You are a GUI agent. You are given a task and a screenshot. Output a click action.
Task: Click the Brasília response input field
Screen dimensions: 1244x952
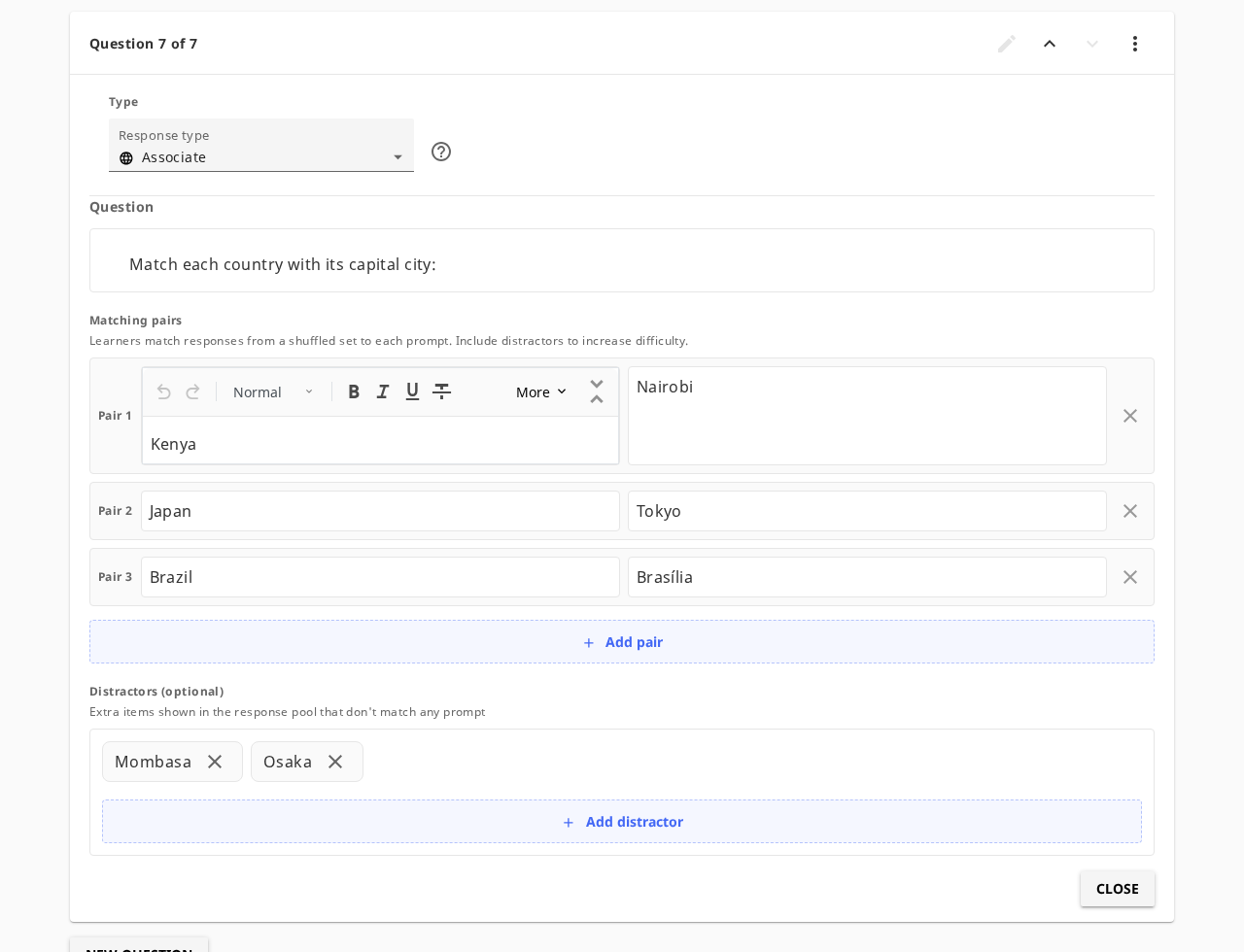coord(867,577)
